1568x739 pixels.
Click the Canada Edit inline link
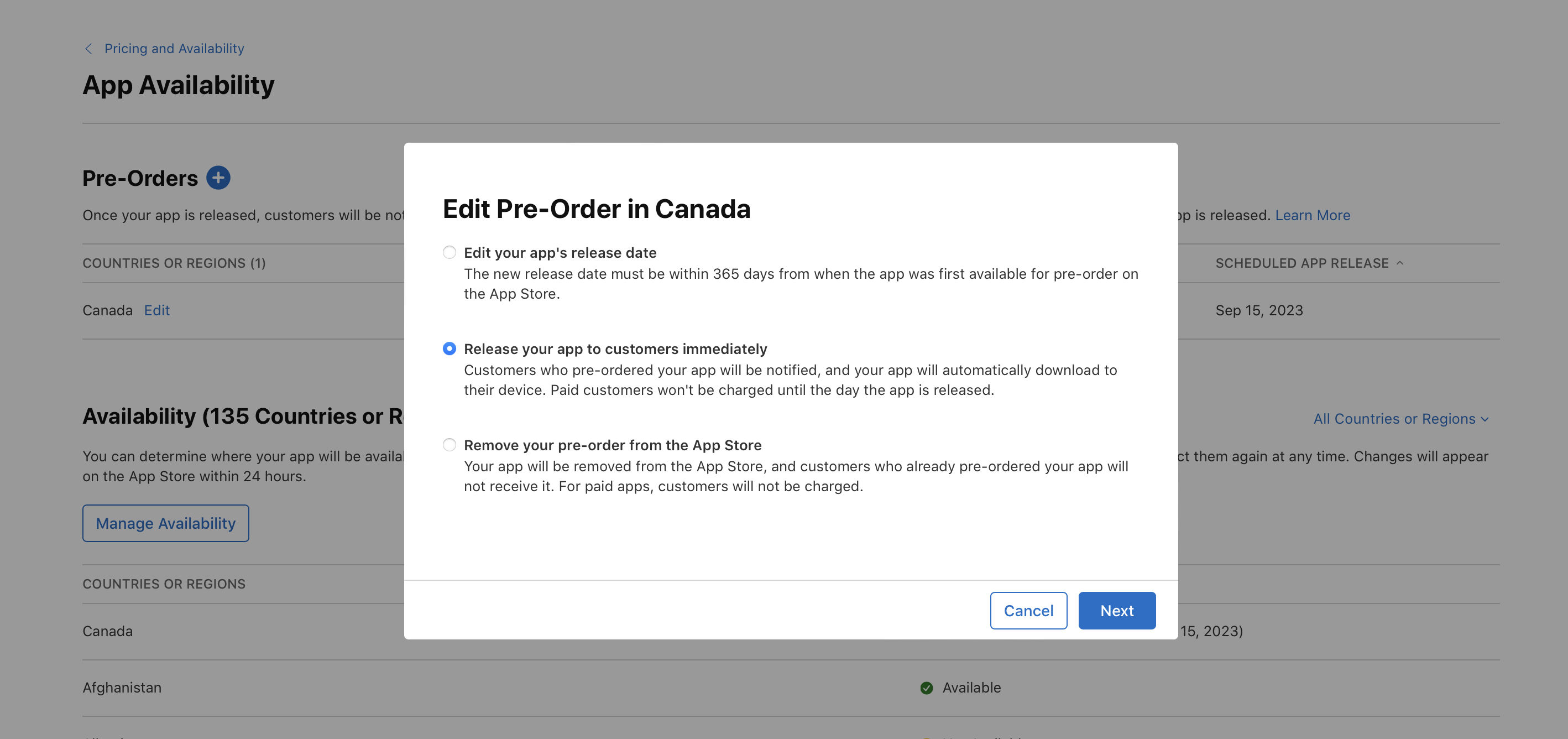157,309
